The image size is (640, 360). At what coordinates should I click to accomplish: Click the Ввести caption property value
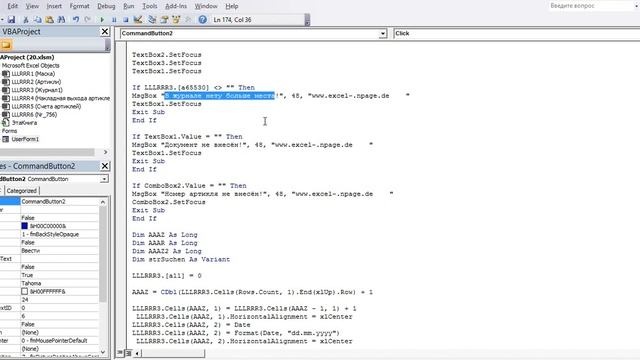coord(60,251)
